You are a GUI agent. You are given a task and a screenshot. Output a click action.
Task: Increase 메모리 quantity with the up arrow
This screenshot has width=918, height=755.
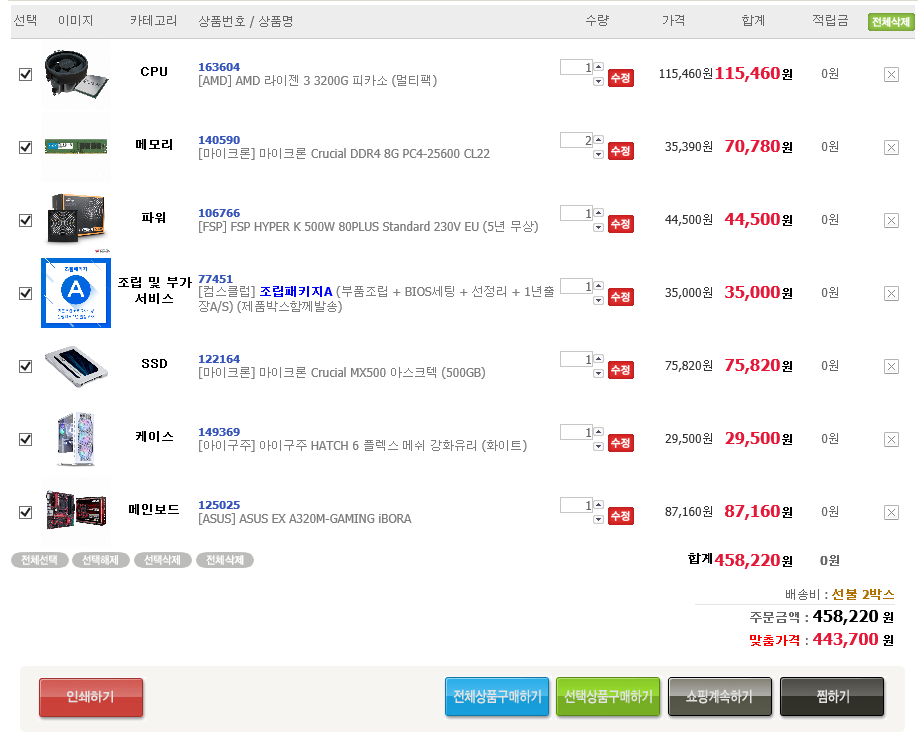click(598, 140)
